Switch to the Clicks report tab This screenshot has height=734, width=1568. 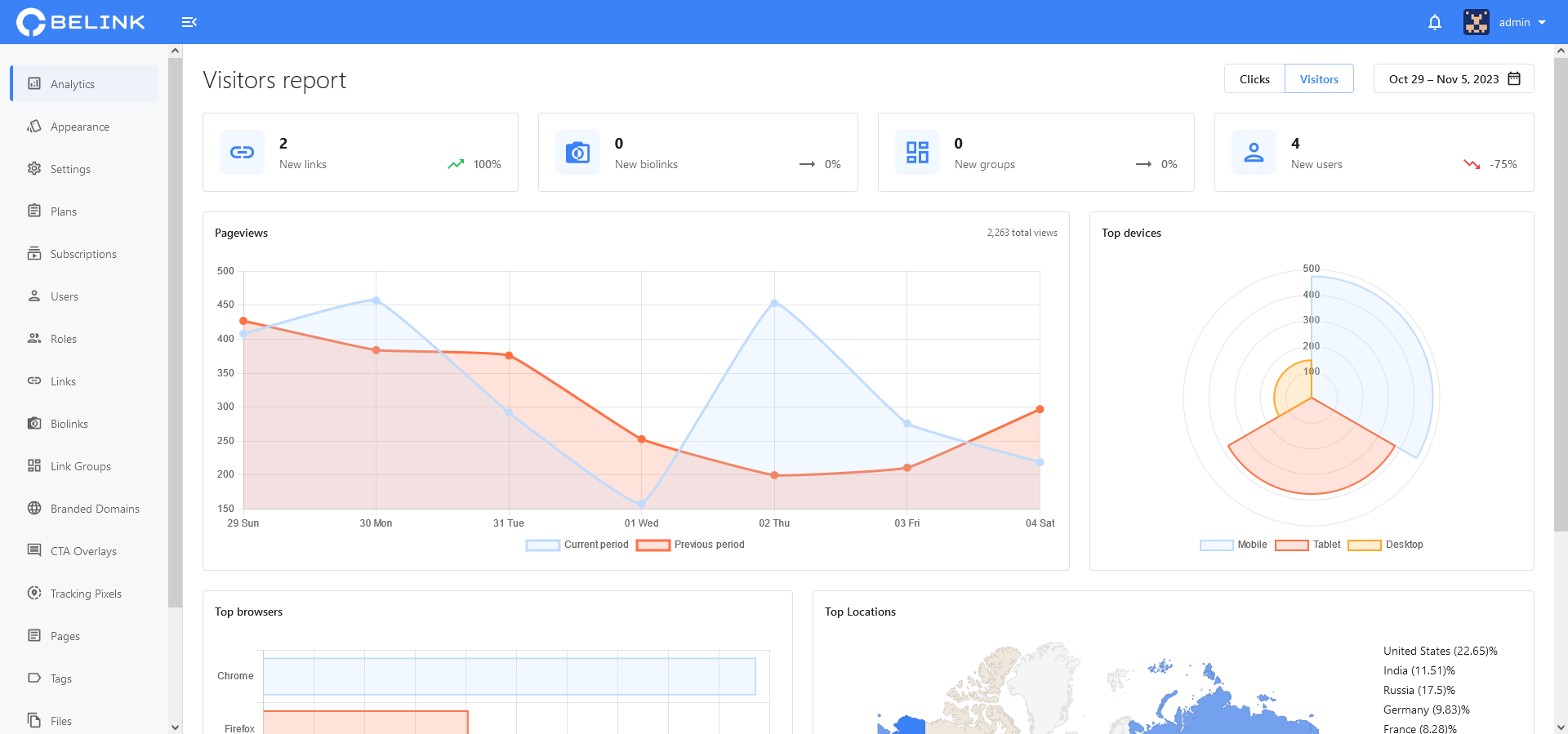[1254, 79]
